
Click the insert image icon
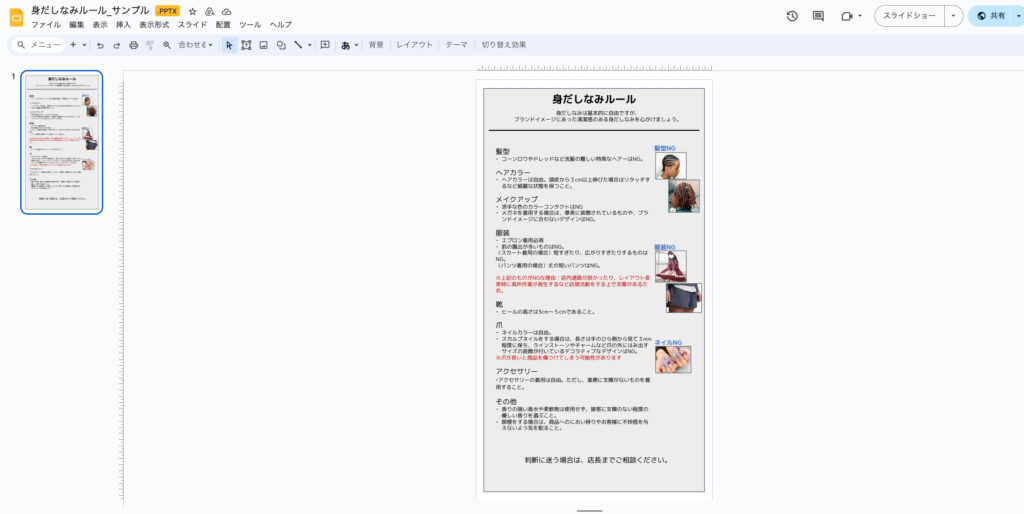[x=263, y=45]
